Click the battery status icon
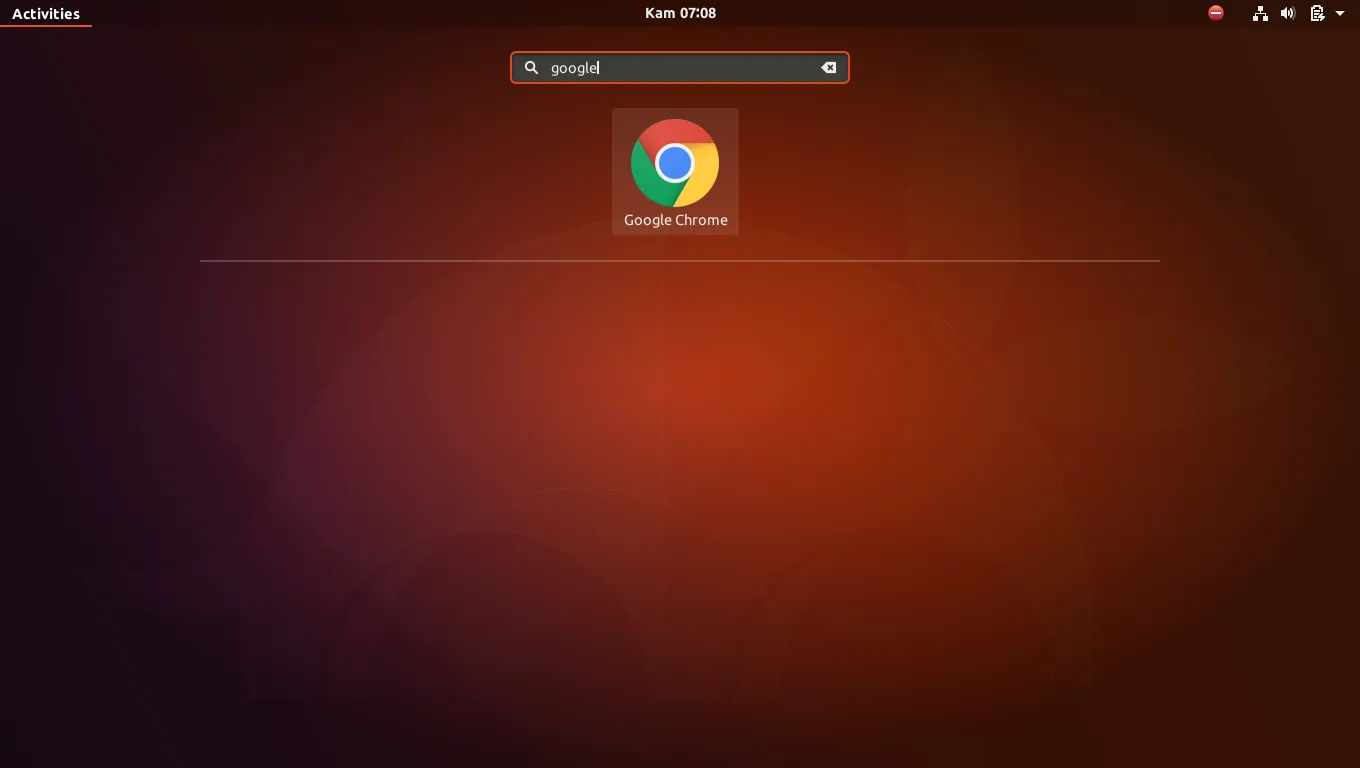The height and width of the screenshot is (768, 1360). click(x=1317, y=13)
